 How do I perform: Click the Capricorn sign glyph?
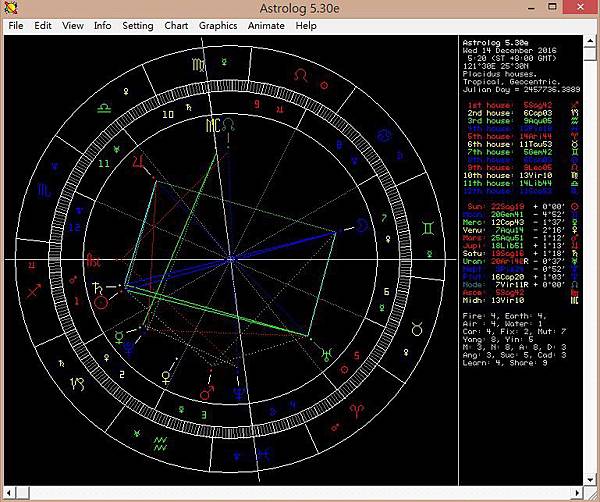[77, 383]
